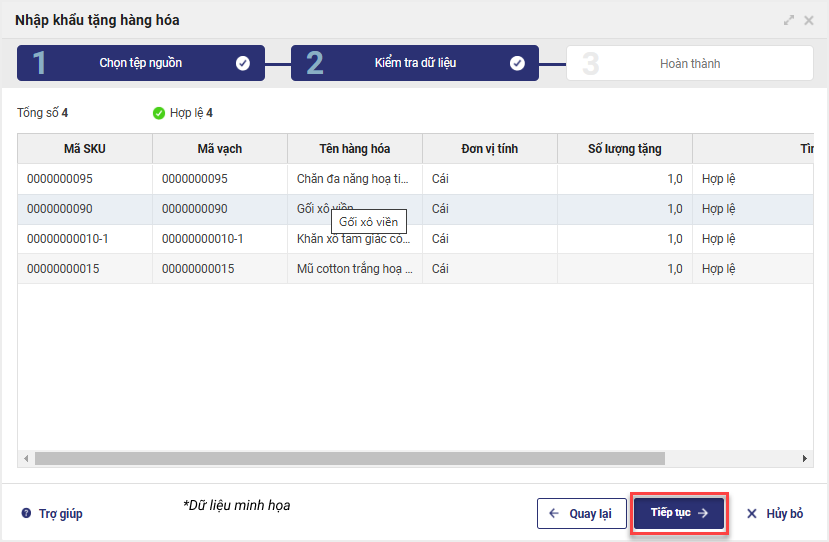Click the Tên hàng hóa column header
This screenshot has width=829, height=542.
point(355,149)
